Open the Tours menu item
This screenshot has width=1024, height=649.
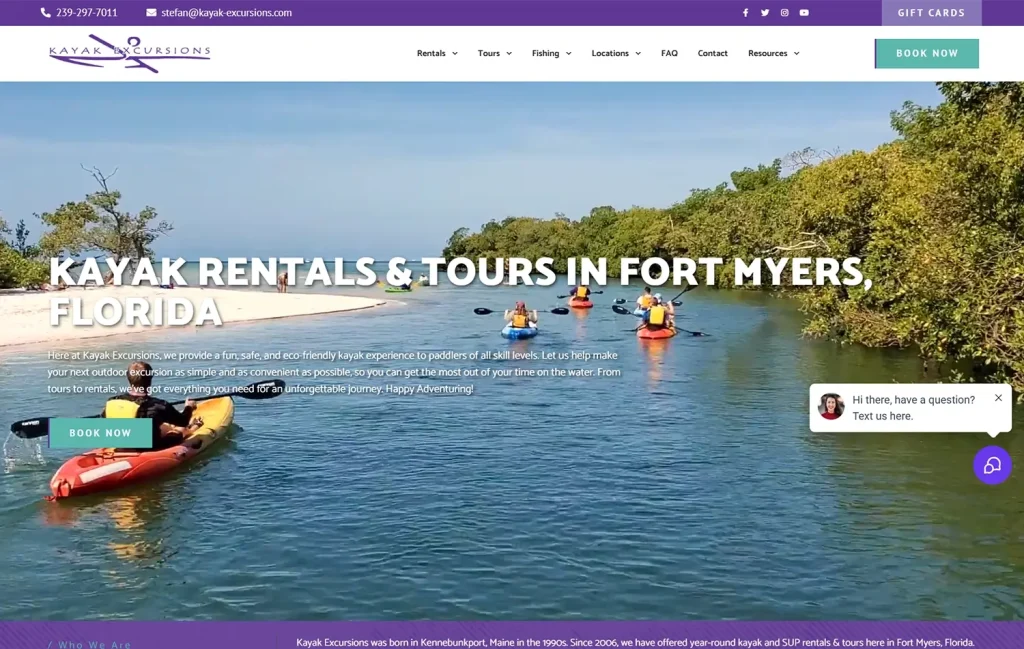488,54
